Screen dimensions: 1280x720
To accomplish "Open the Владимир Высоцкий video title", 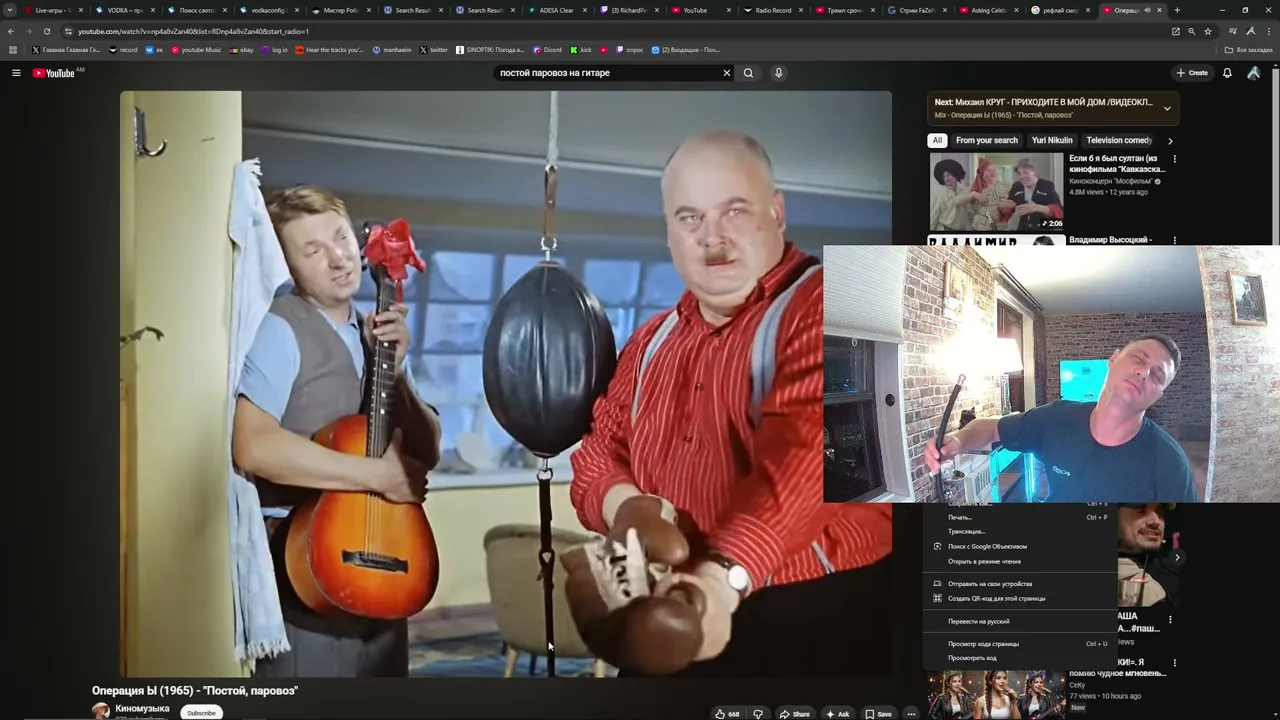I will (1110, 240).
